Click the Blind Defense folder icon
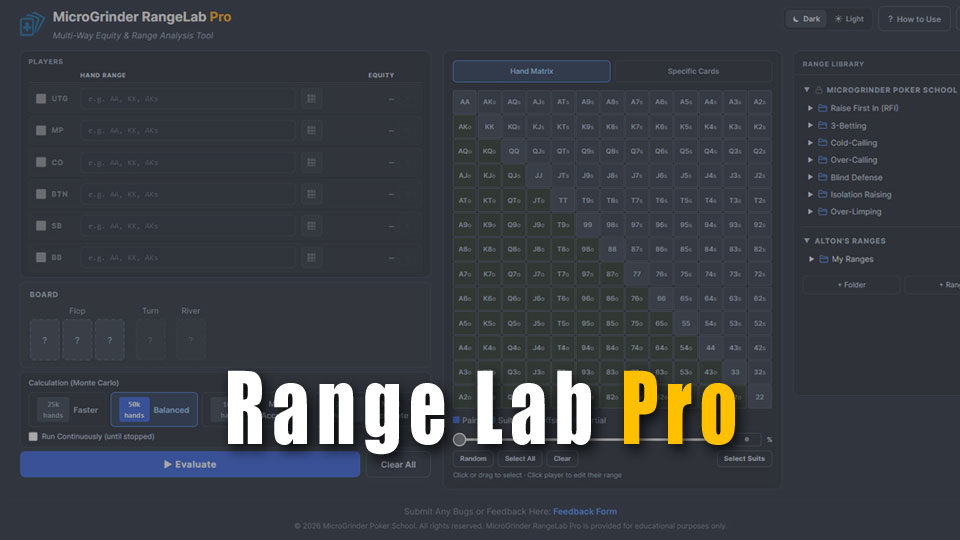This screenshot has width=960, height=540. (x=822, y=178)
